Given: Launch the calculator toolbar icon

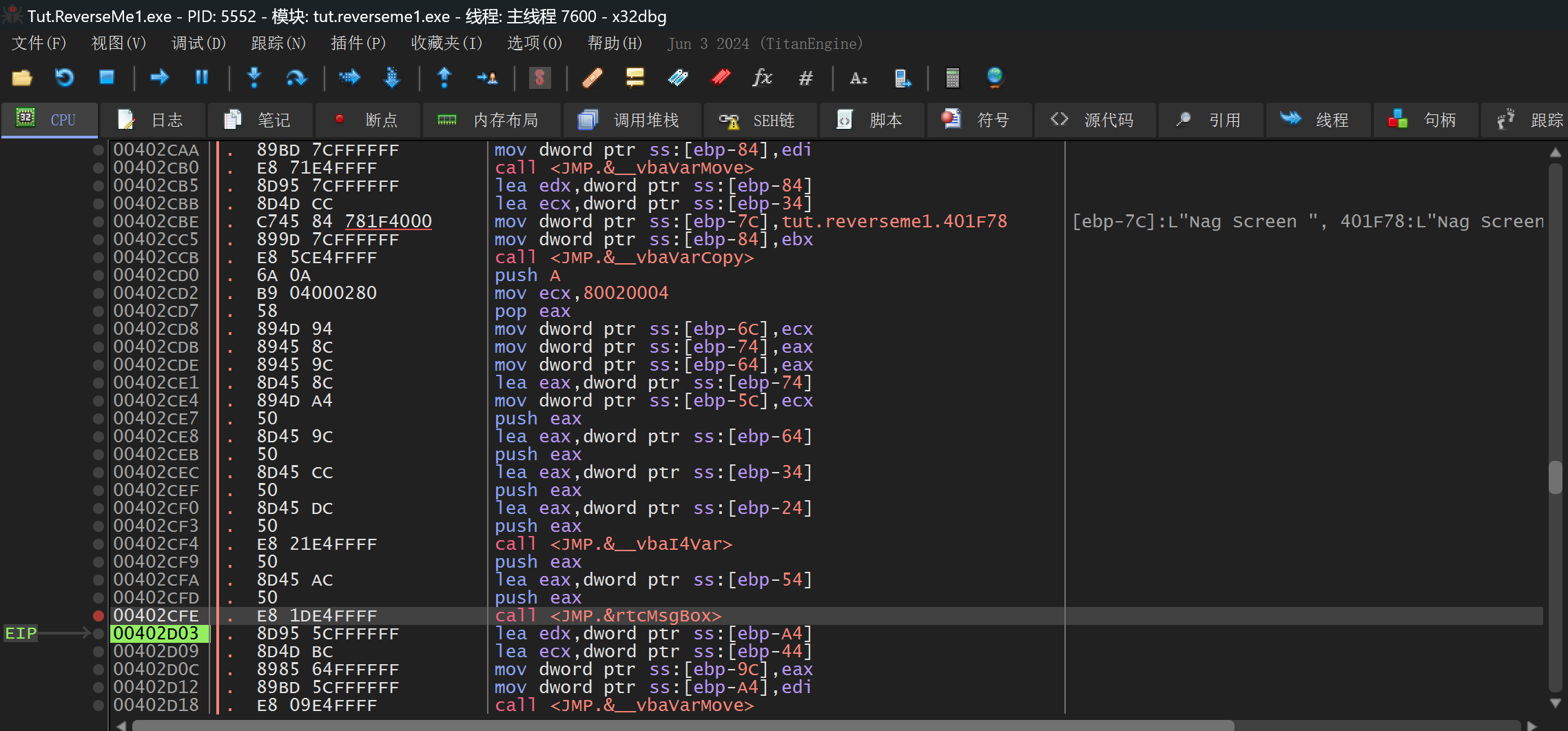Looking at the screenshot, I should [x=952, y=77].
